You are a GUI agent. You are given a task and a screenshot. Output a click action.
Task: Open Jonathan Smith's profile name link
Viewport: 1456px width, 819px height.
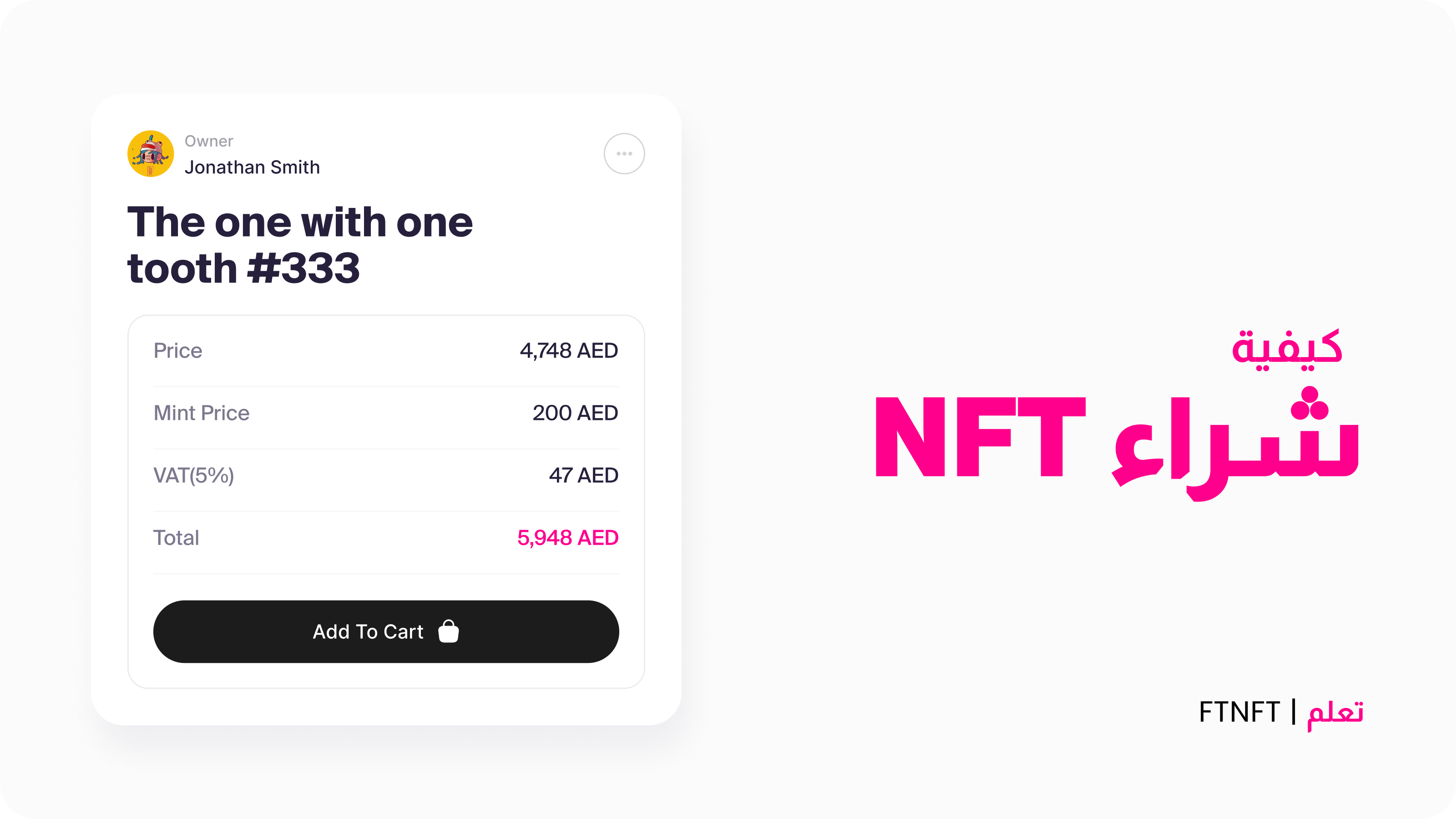[x=252, y=167]
